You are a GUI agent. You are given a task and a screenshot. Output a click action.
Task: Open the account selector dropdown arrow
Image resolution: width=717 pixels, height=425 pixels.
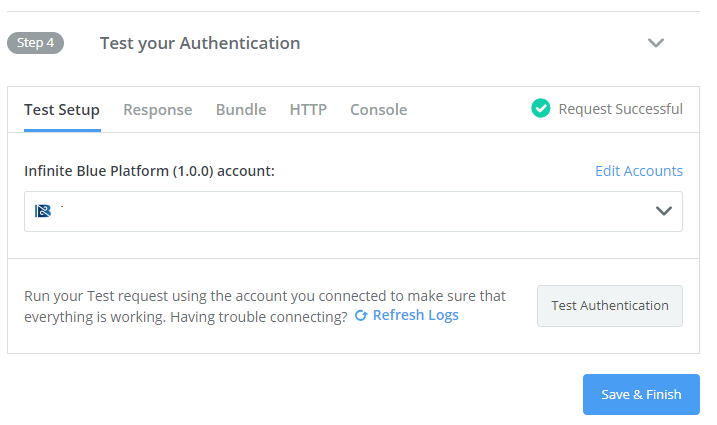coord(663,211)
